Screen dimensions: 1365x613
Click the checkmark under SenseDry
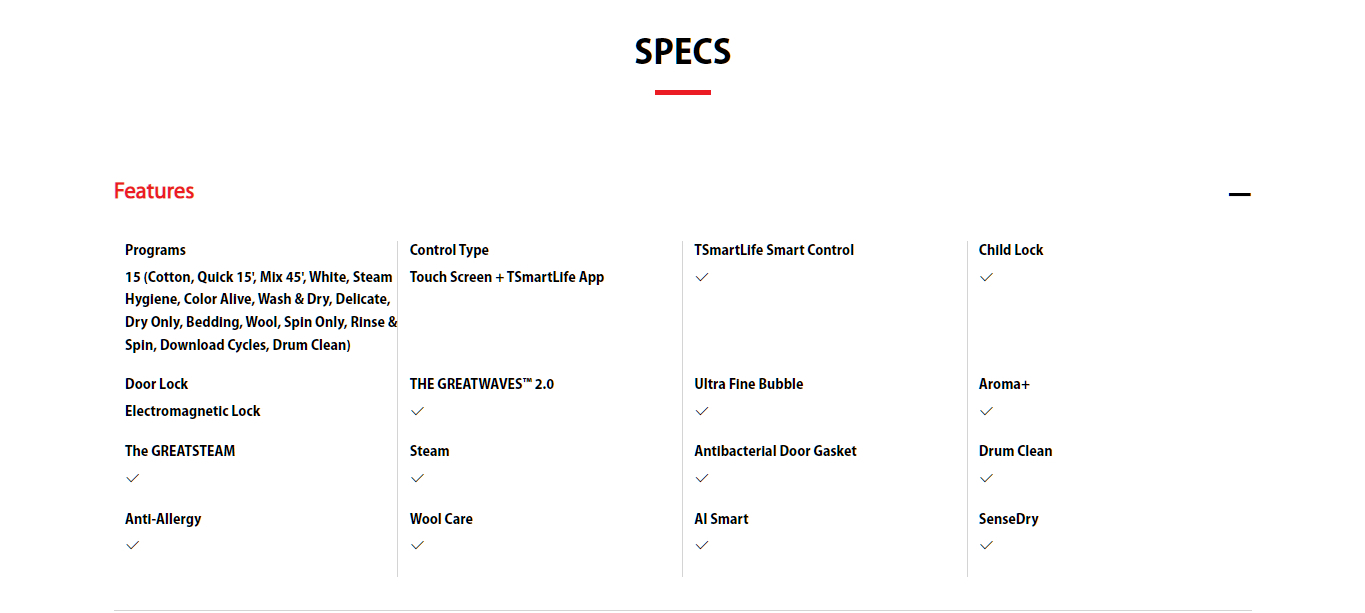(986, 545)
